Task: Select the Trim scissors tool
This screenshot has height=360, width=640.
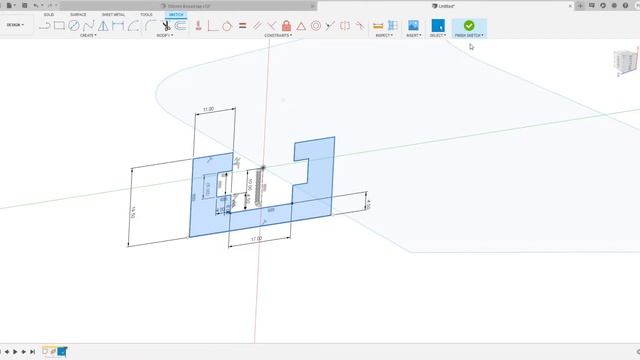Action: coord(166,26)
